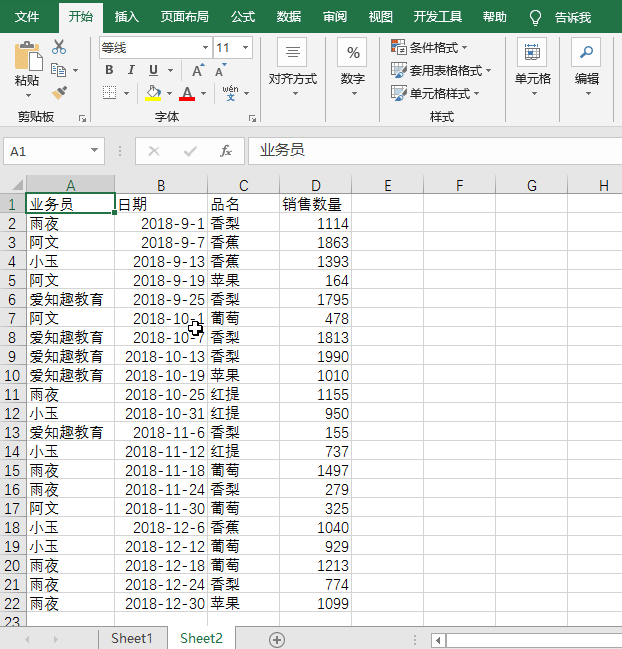This screenshot has width=622, height=649.
Task: Expand the Copy options arrow
Action: tap(75, 70)
